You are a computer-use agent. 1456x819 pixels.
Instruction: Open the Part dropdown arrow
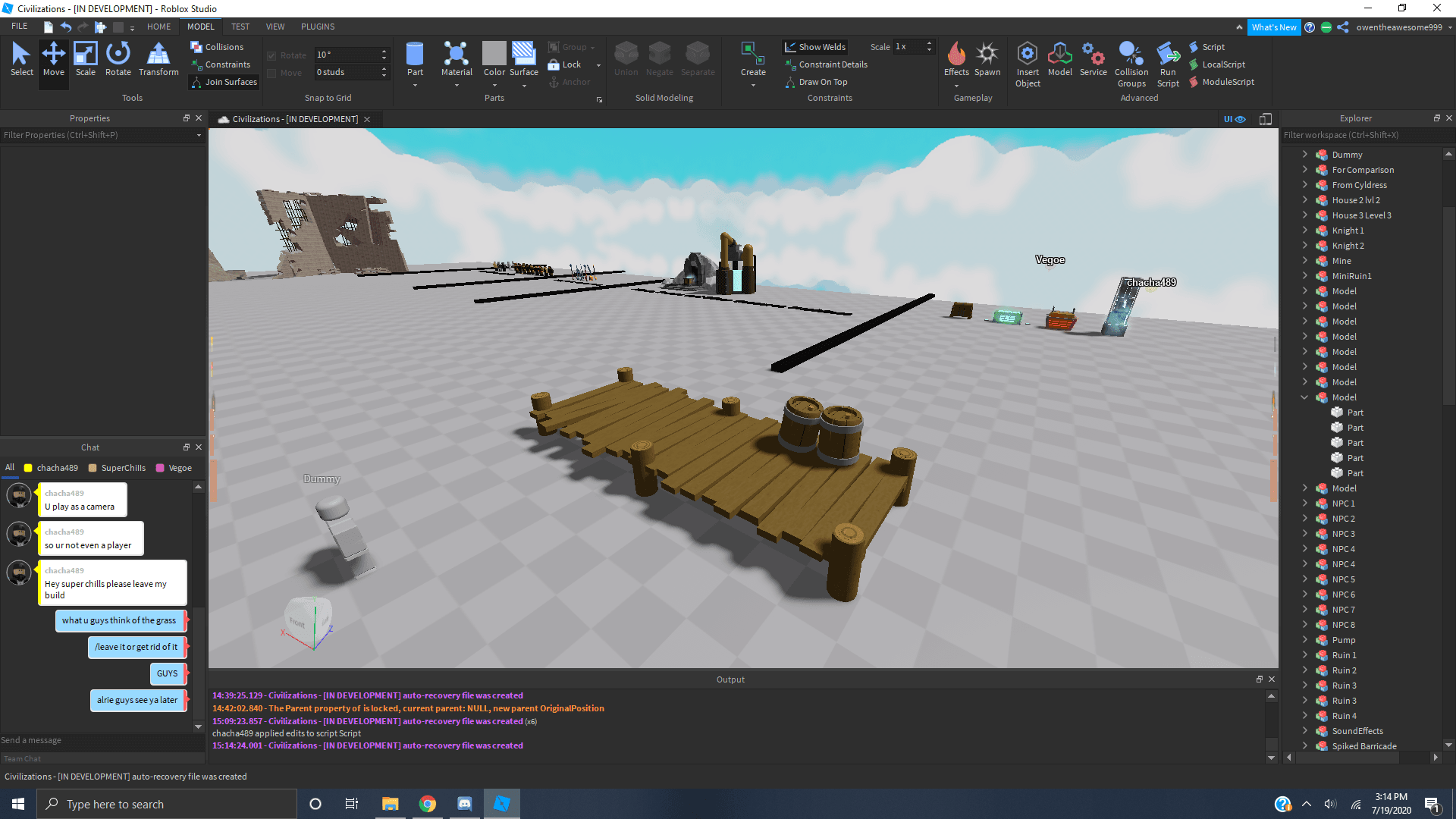click(415, 86)
